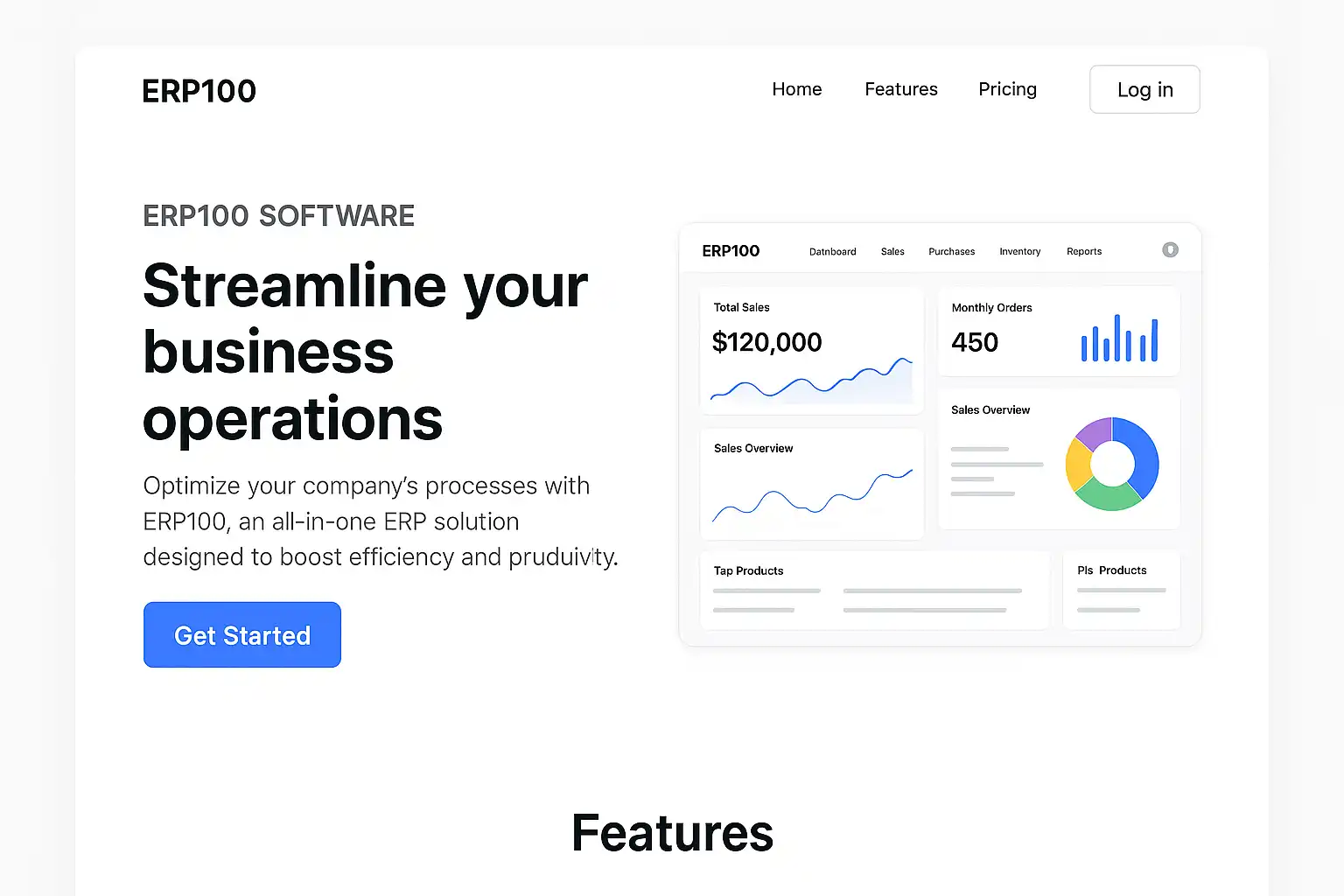
Task: Open the Features navigation link
Action: click(x=901, y=89)
